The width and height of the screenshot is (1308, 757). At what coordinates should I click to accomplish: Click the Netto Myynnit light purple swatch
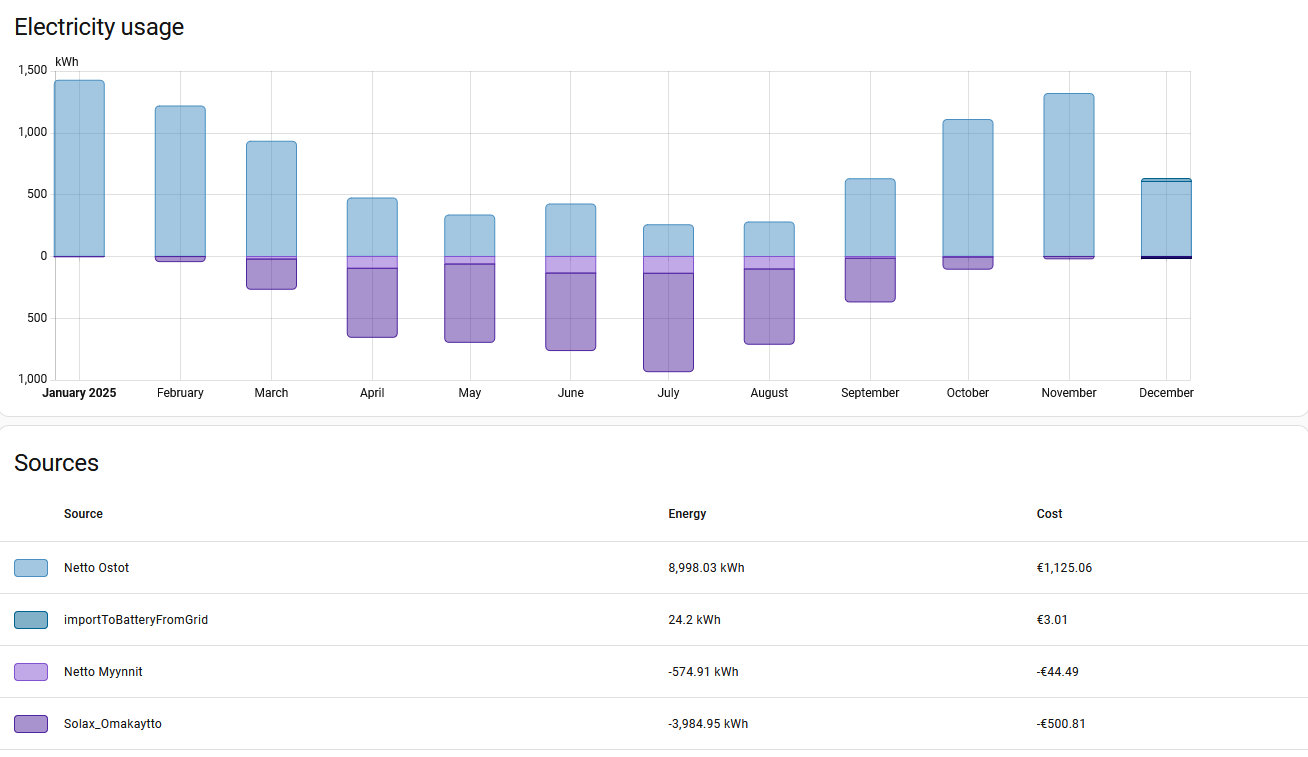(x=30, y=672)
